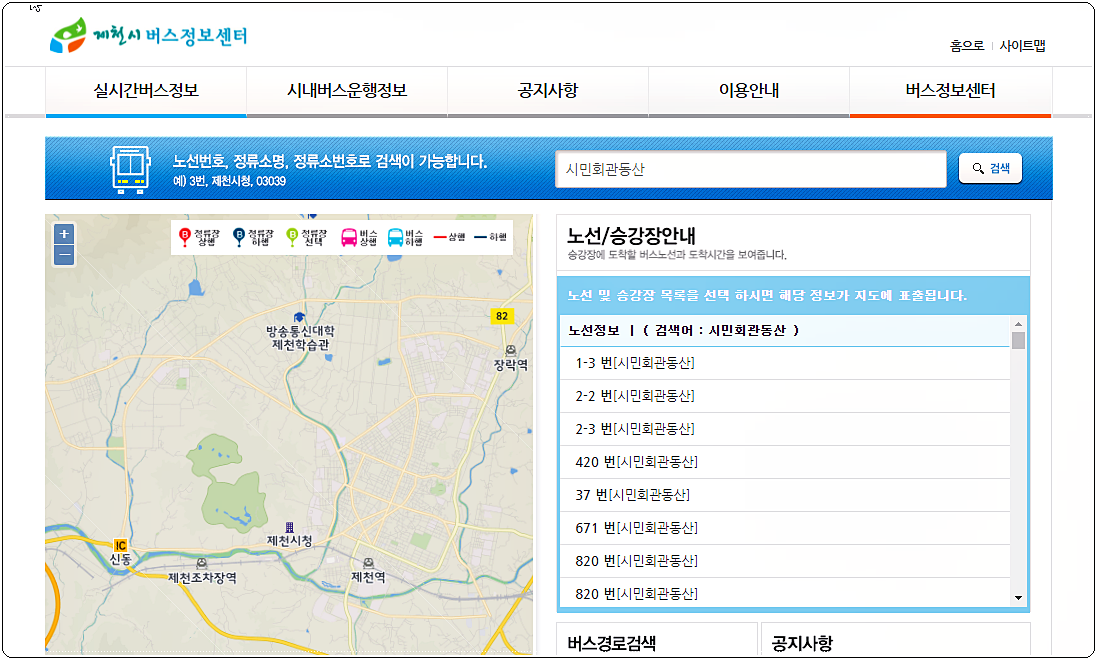Click route list scrollbar up arrow

[1018, 324]
